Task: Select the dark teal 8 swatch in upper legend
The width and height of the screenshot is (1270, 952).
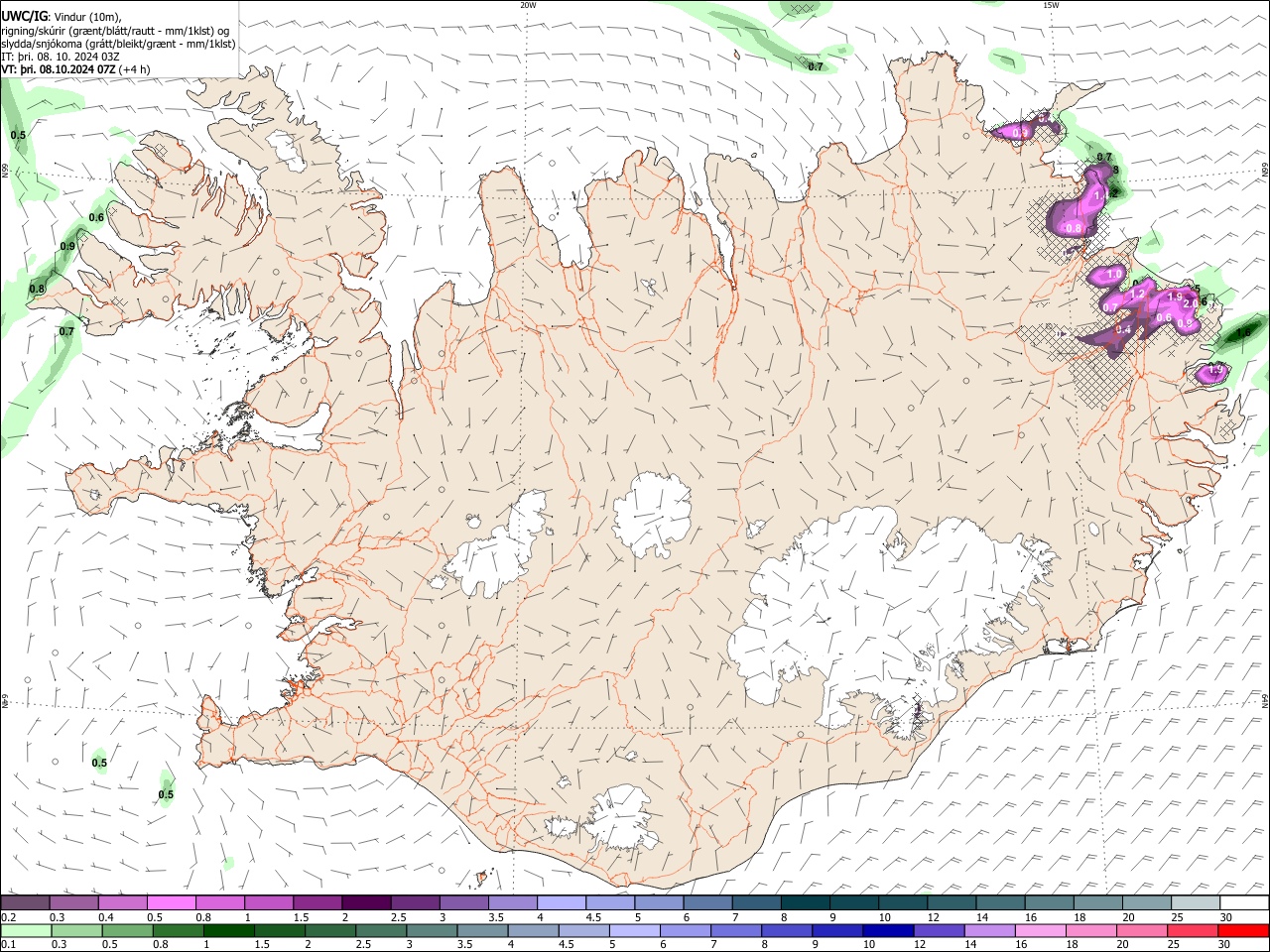Action: pyautogui.click(x=805, y=902)
